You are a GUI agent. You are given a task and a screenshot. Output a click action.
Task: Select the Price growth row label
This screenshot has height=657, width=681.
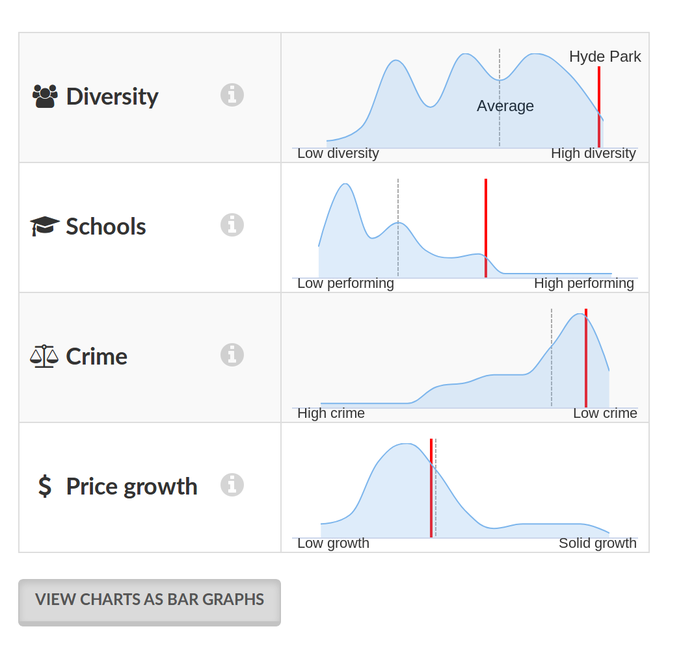[x=132, y=486]
